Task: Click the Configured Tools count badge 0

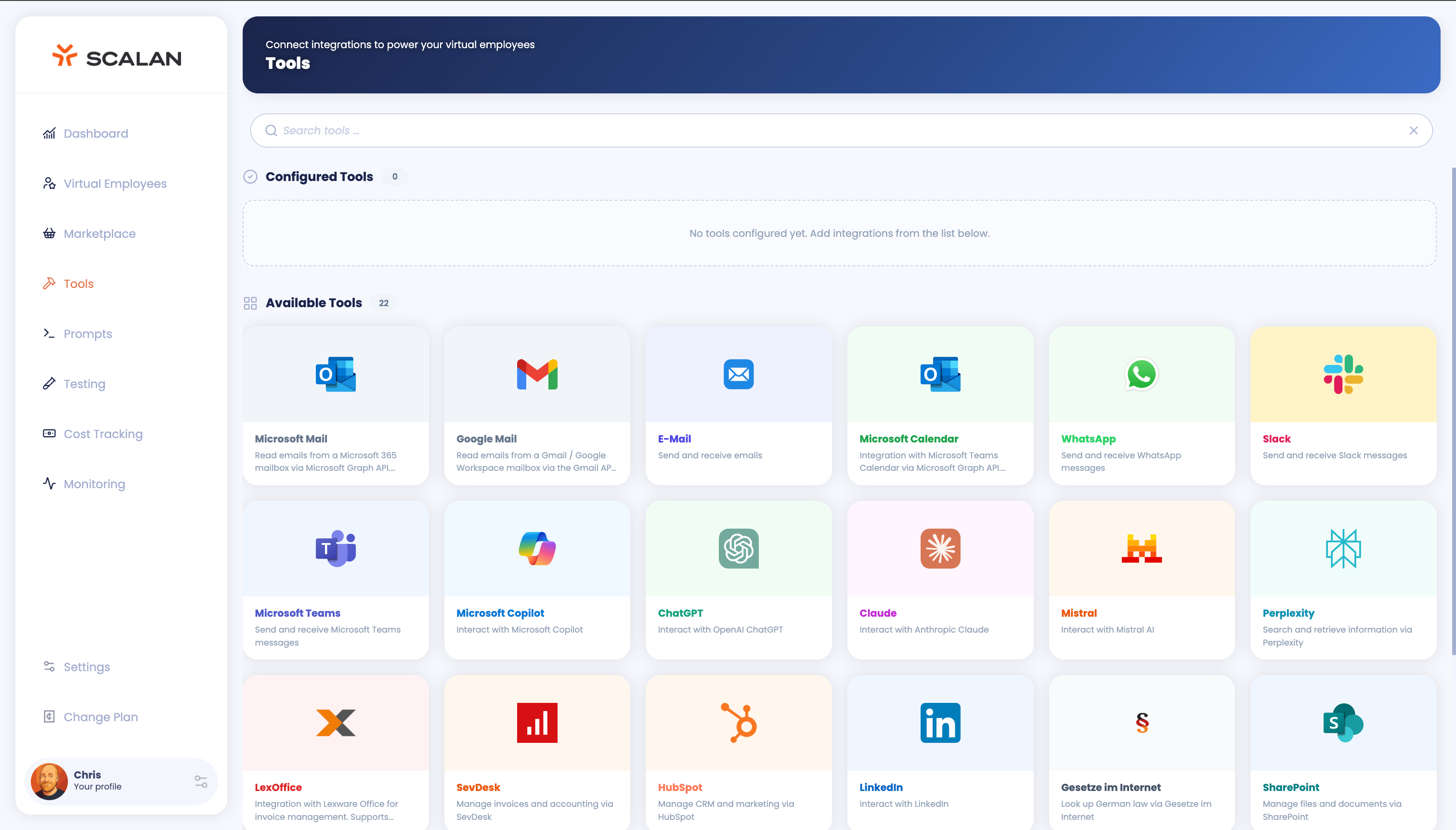Action: pyautogui.click(x=394, y=177)
